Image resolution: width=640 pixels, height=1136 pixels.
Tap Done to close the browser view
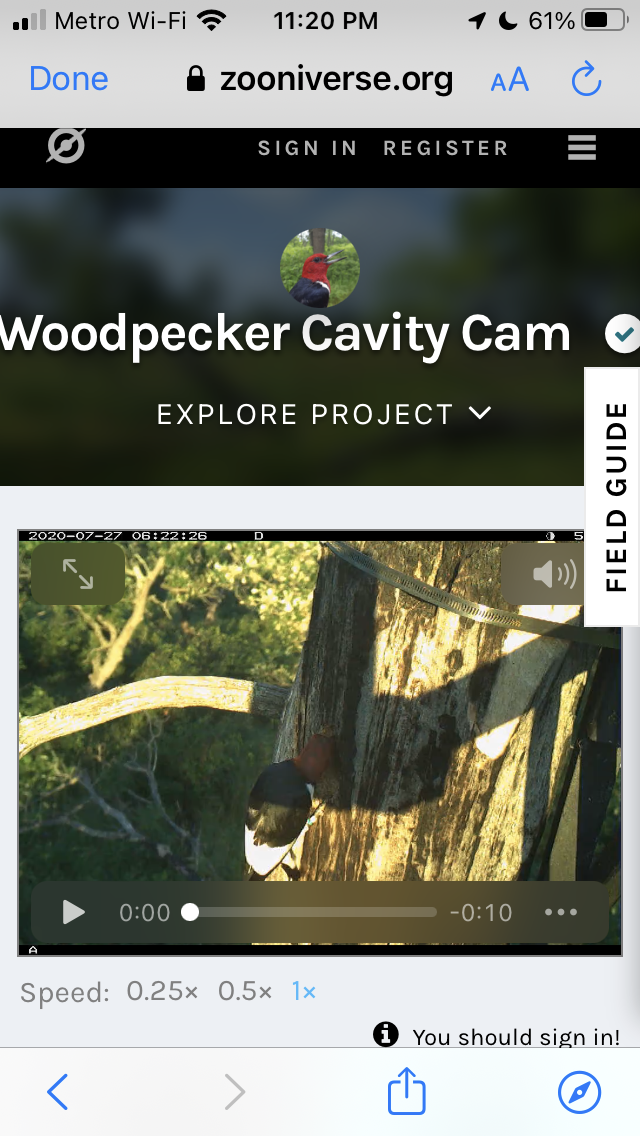coord(68,79)
